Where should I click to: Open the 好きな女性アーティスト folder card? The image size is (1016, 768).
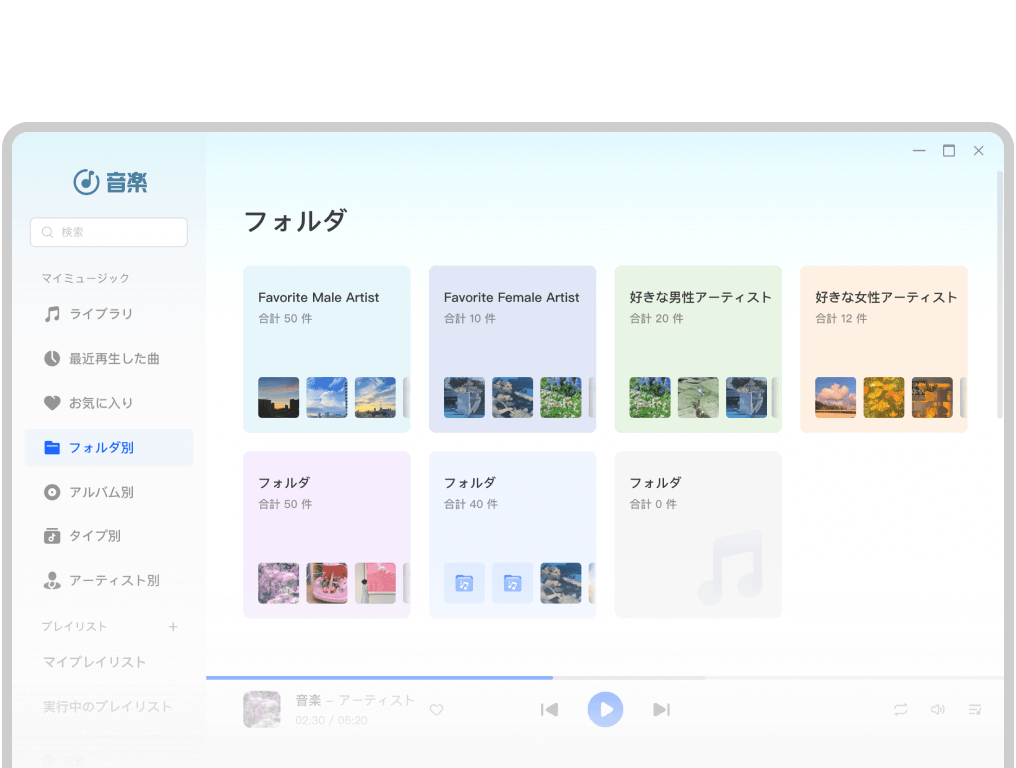pyautogui.click(x=883, y=348)
